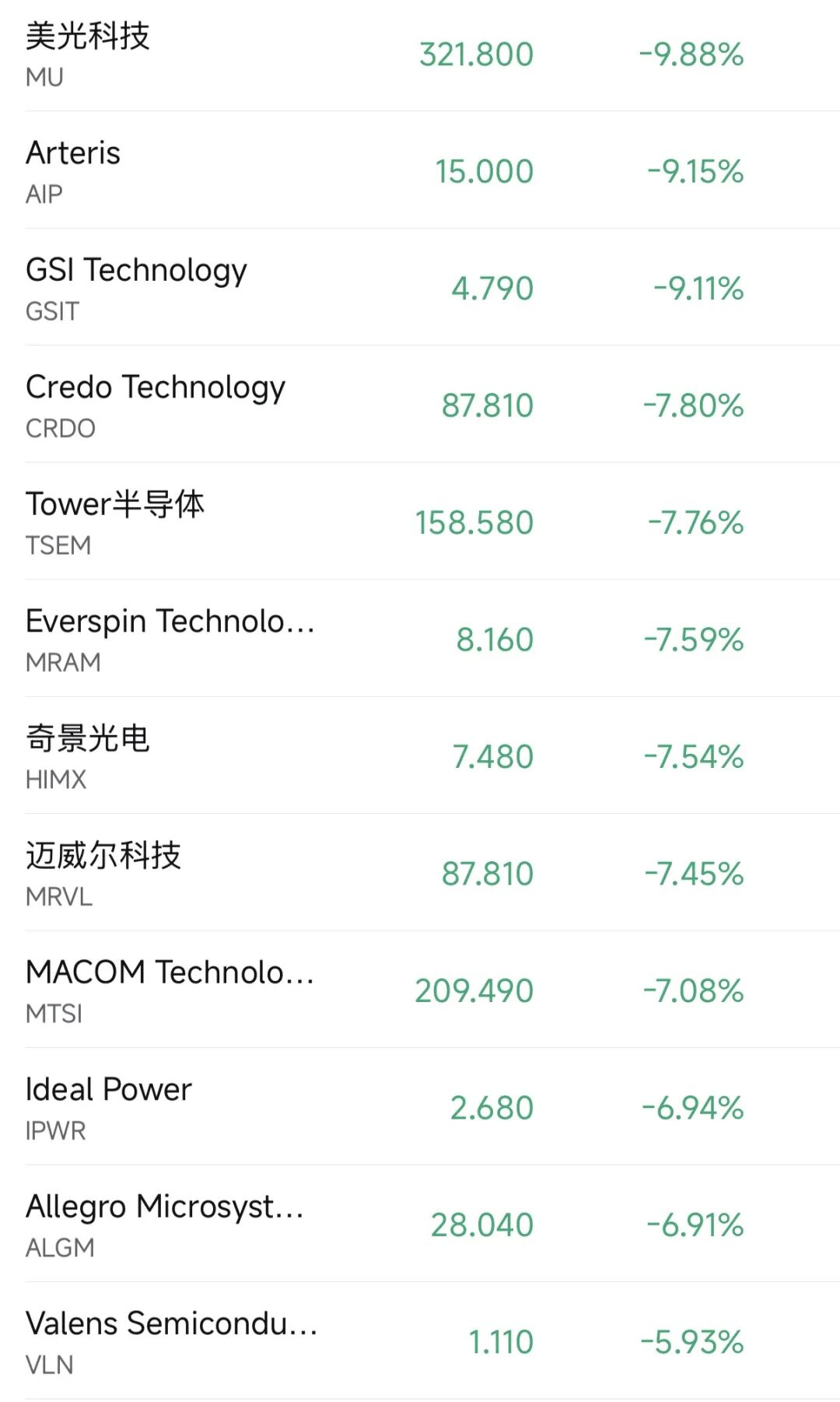Select the HIMX ticker symbol
The height and width of the screenshot is (1402, 840).
coord(55,780)
